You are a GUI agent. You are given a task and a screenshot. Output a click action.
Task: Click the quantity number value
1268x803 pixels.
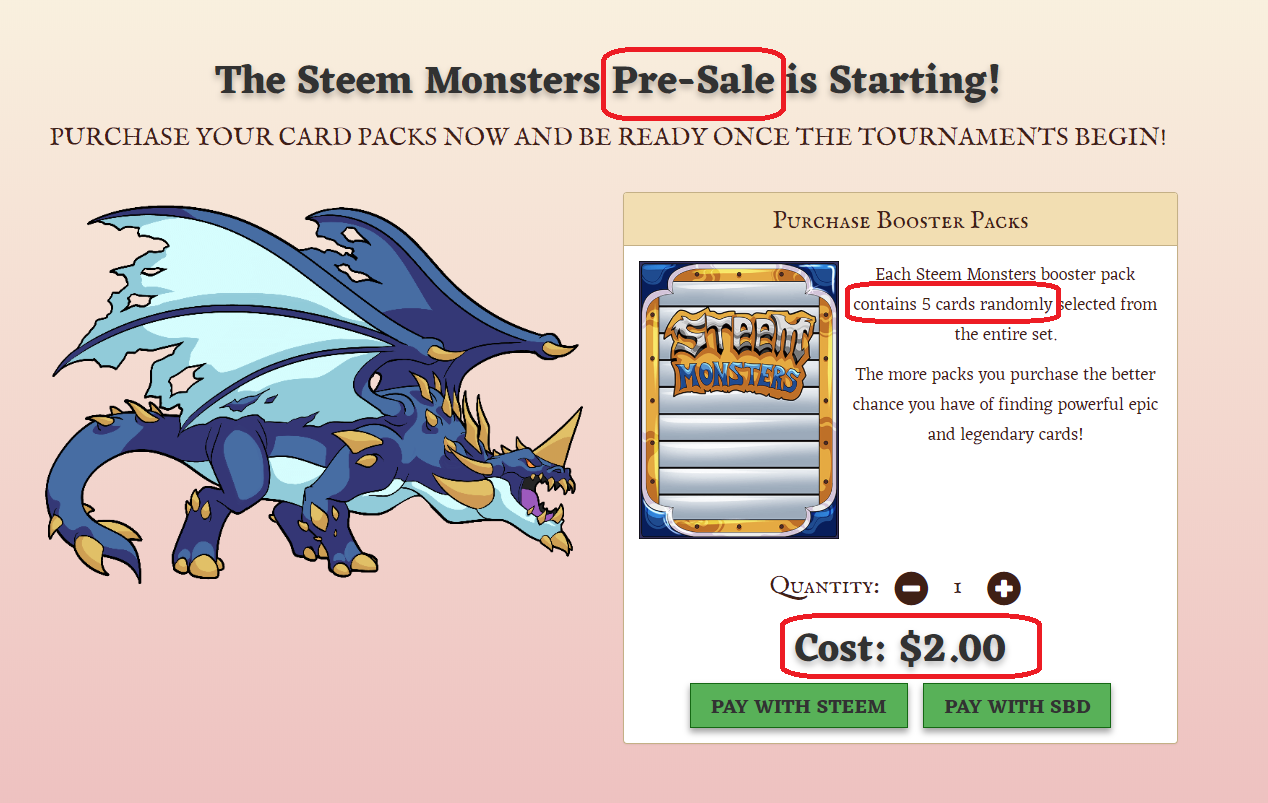(957, 588)
